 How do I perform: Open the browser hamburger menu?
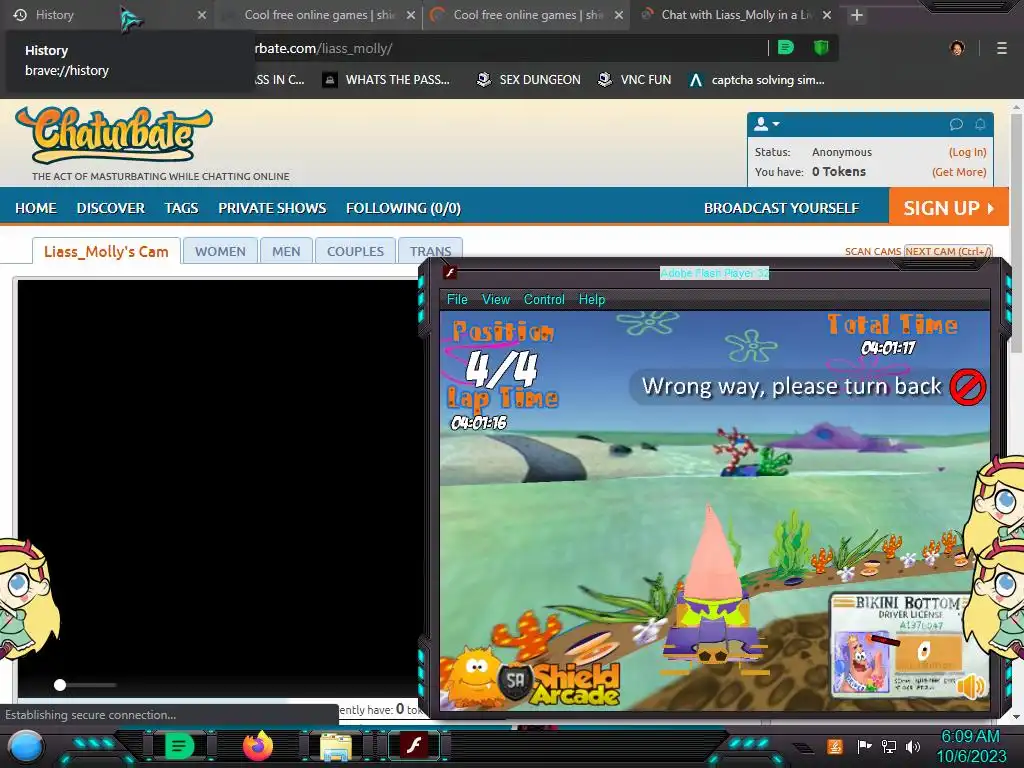pos(1002,48)
